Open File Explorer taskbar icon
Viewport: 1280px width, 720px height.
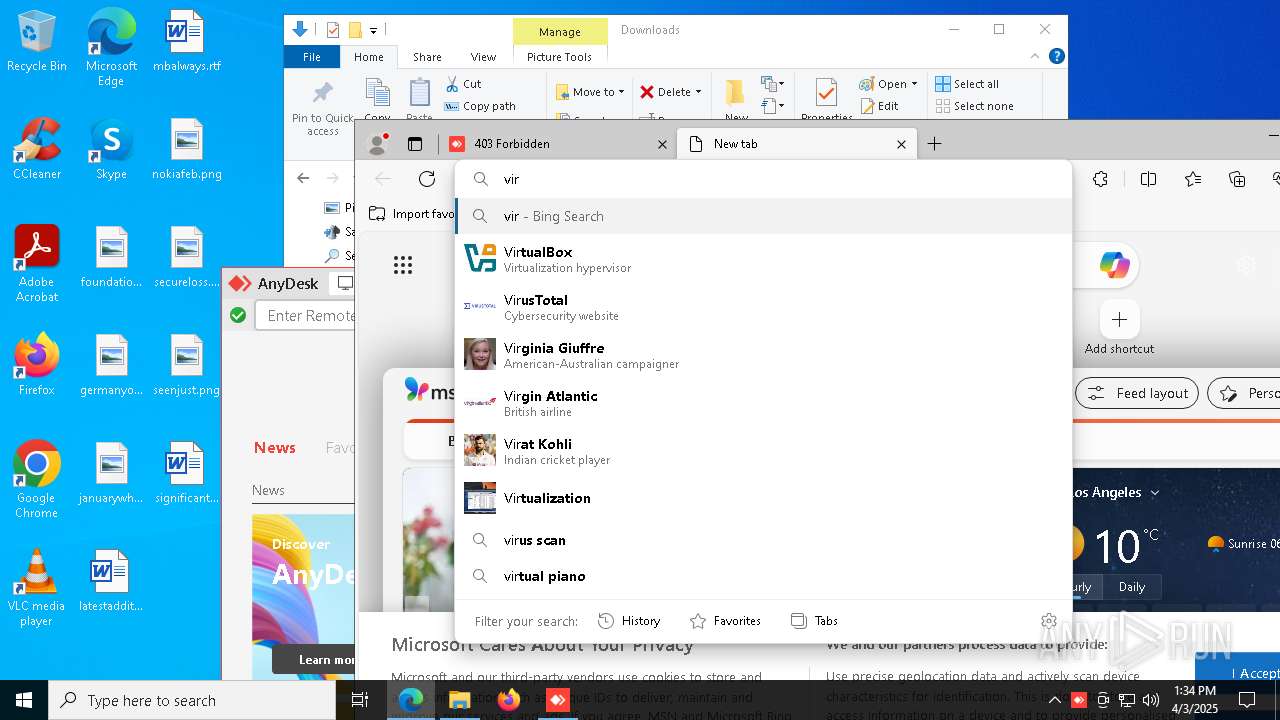(x=460, y=700)
